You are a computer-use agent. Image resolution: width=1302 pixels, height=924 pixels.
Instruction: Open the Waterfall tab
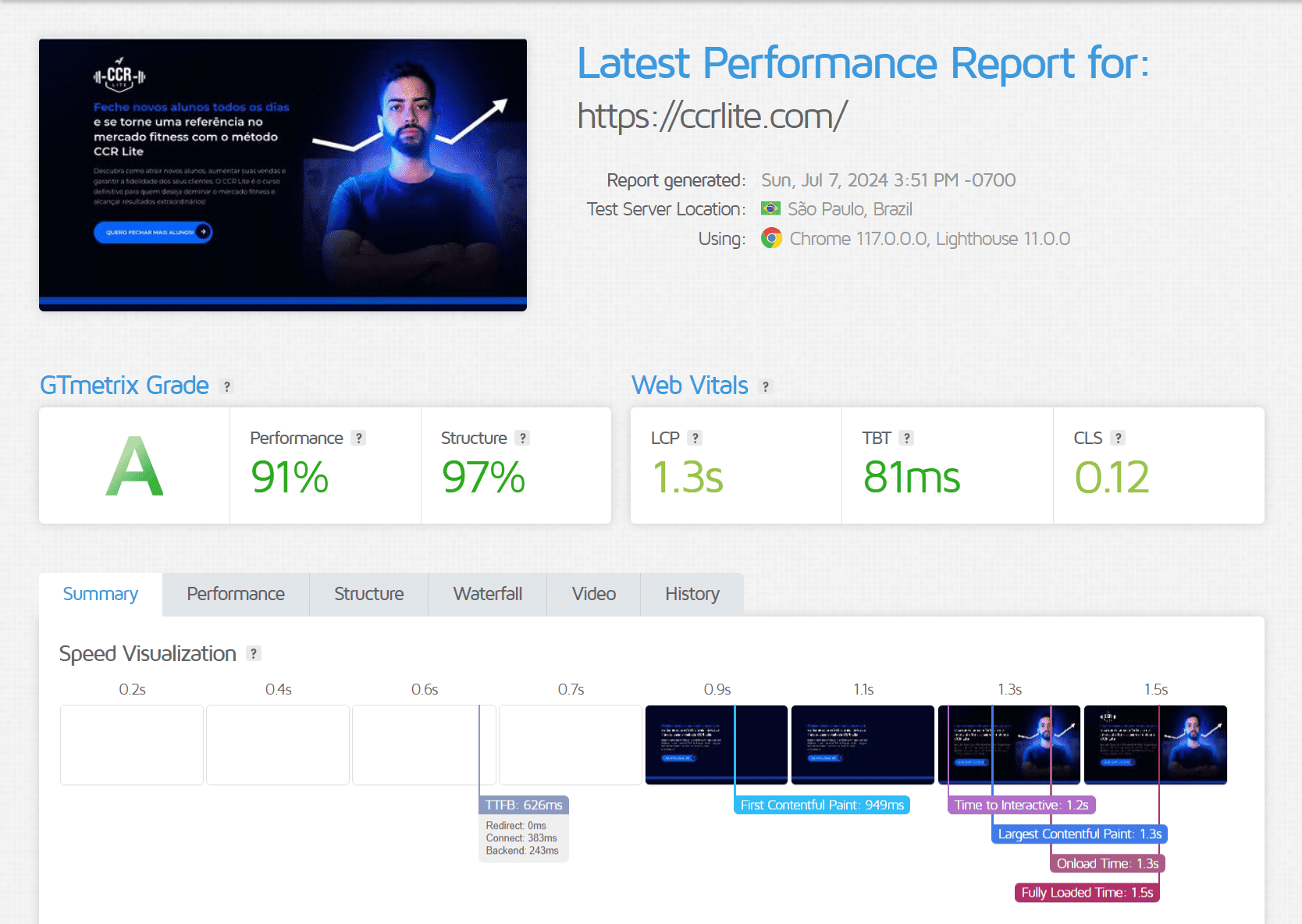point(488,594)
